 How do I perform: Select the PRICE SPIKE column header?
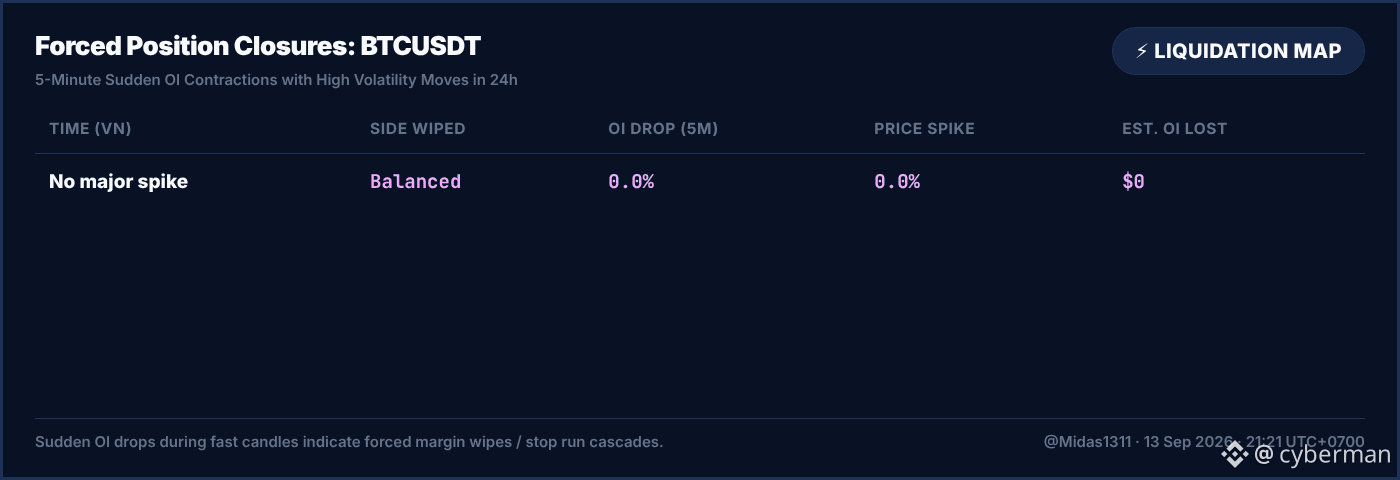click(924, 129)
